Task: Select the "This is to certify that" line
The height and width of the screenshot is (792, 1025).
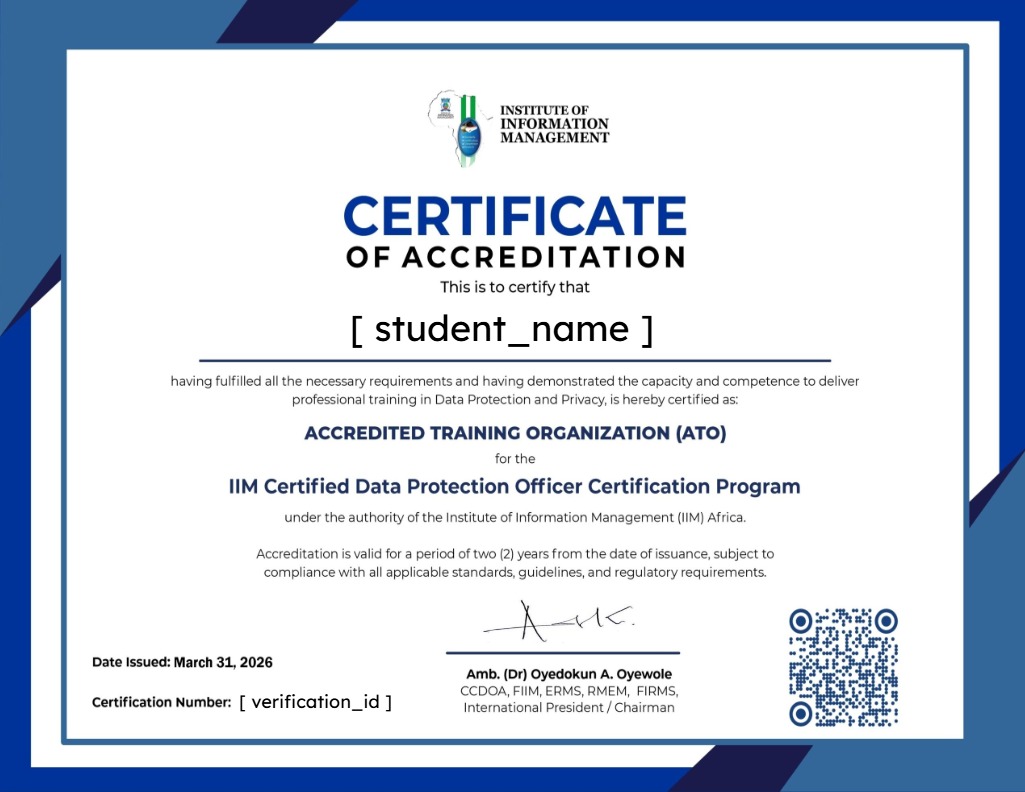Action: click(x=515, y=287)
